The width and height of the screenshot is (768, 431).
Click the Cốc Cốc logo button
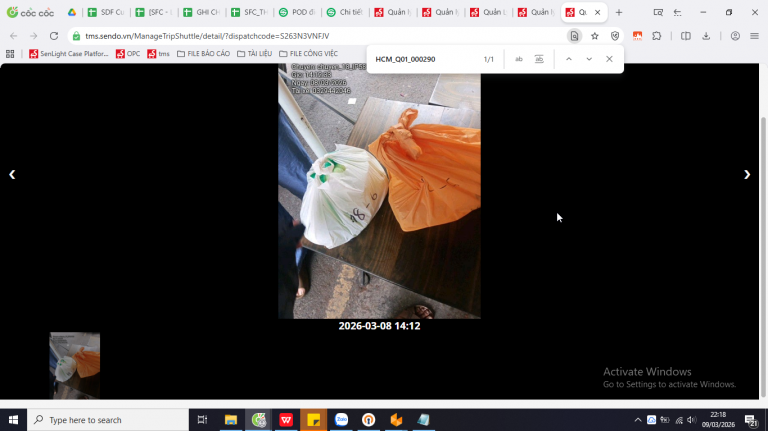pyautogui.click(x=30, y=12)
